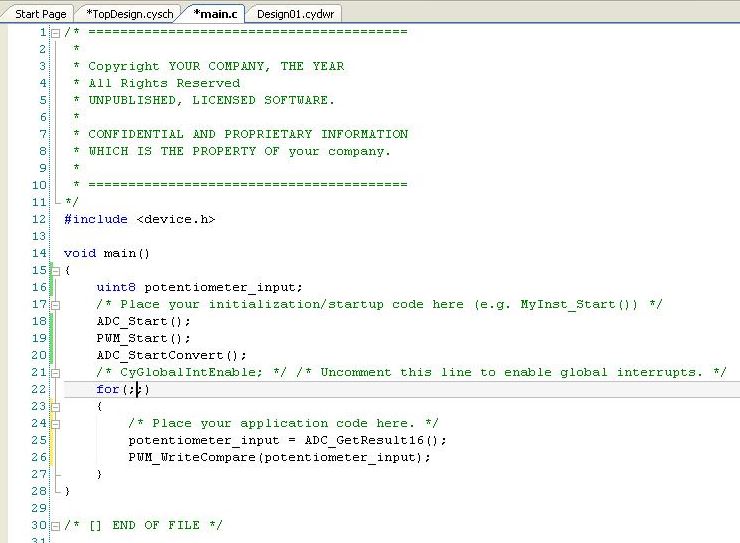Image resolution: width=740 pixels, height=543 pixels.
Task: Collapse the main function body at line 15
Action: [55, 270]
